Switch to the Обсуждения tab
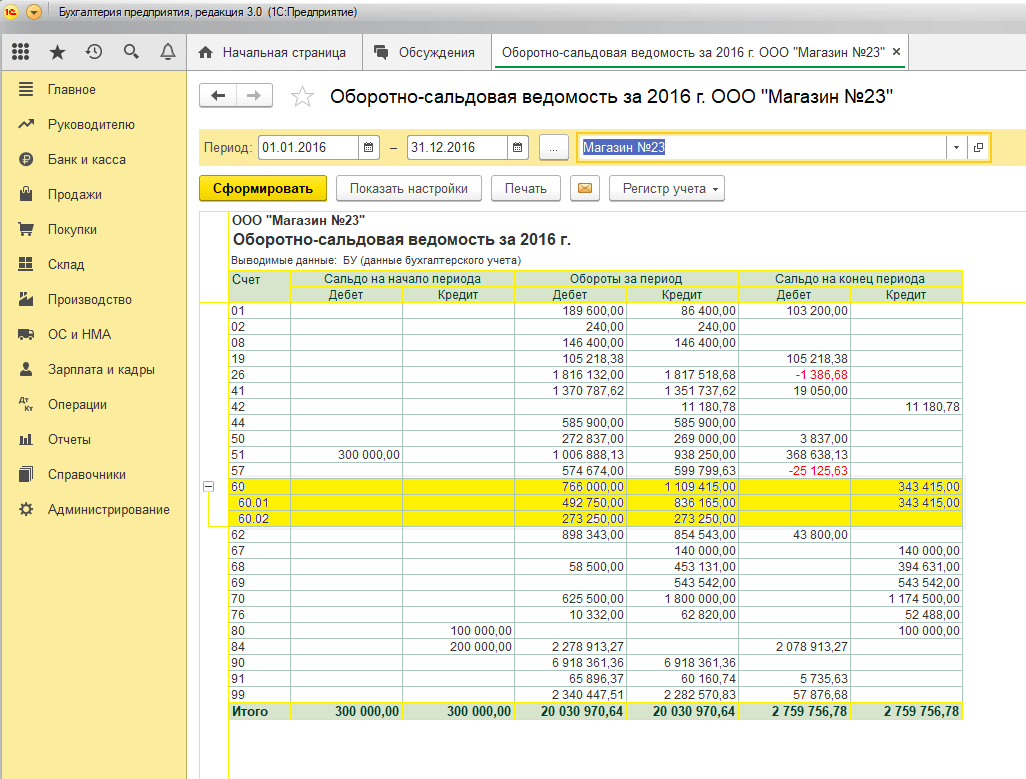This screenshot has height=779, width=1026. point(425,52)
